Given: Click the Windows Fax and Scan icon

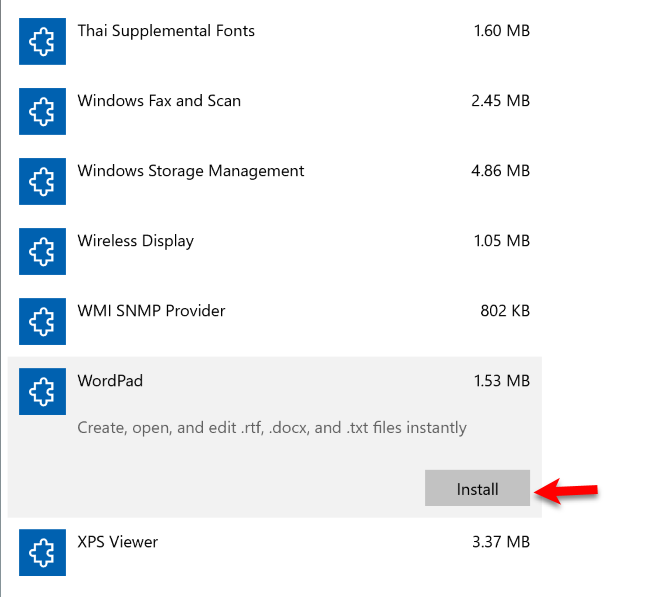Looking at the screenshot, I should (42, 111).
